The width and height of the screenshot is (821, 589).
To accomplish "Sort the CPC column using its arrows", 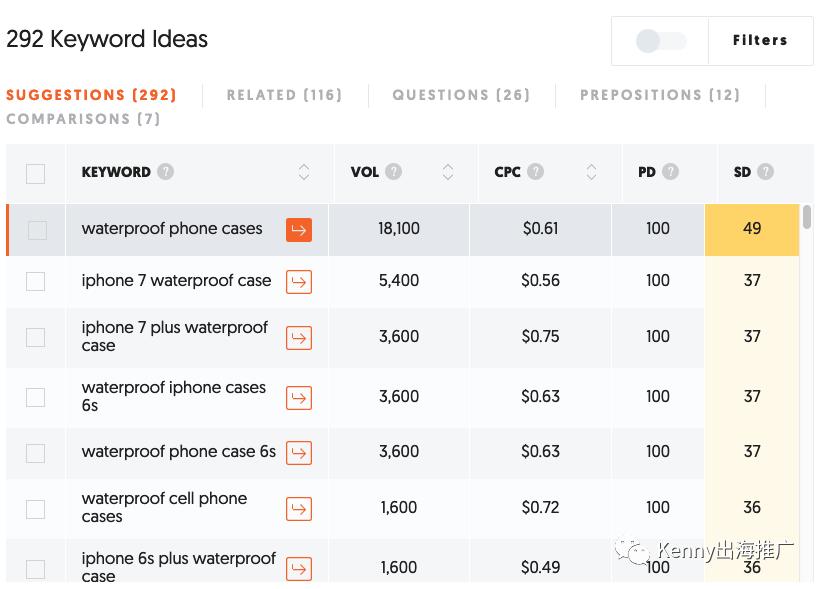I will point(591,173).
